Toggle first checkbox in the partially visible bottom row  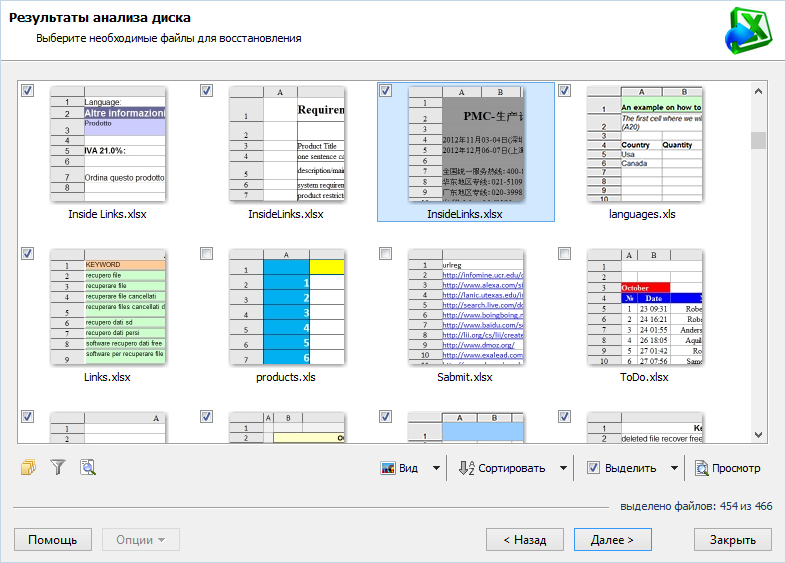28,417
